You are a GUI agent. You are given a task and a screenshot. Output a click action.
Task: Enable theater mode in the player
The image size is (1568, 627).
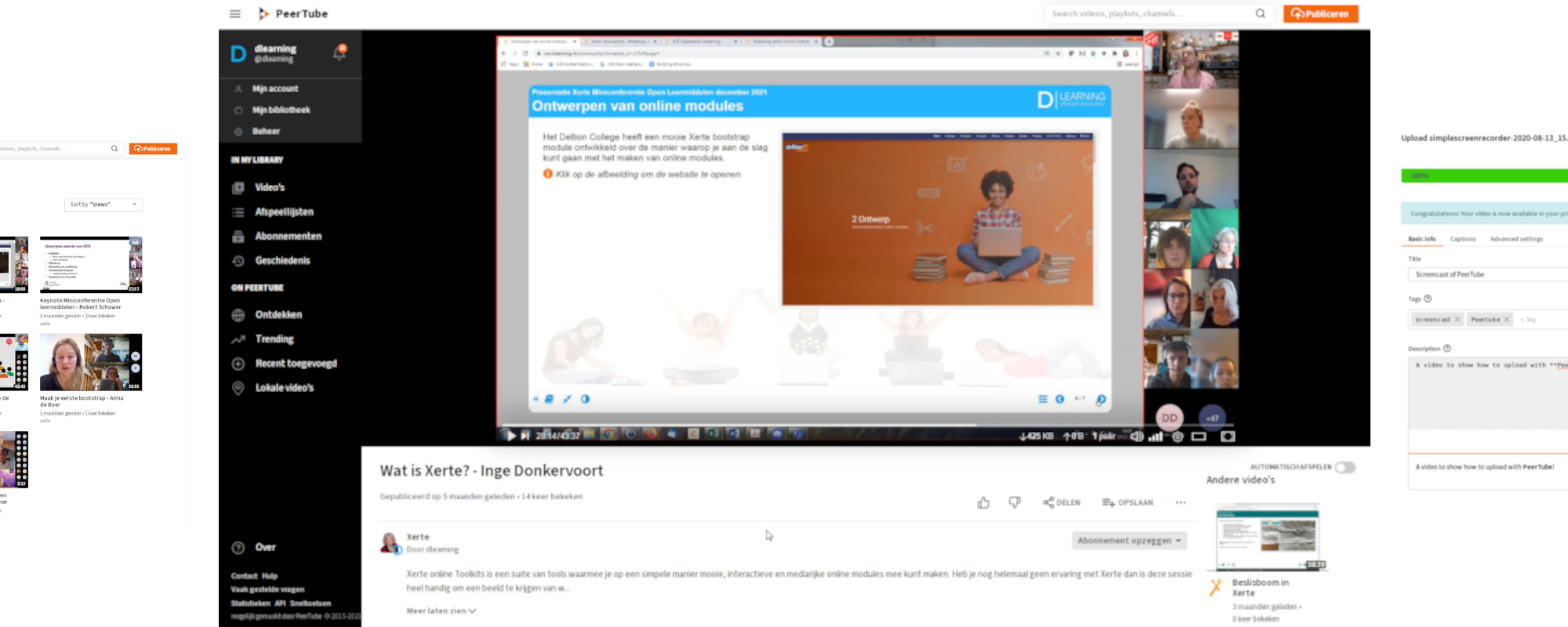click(x=1199, y=437)
